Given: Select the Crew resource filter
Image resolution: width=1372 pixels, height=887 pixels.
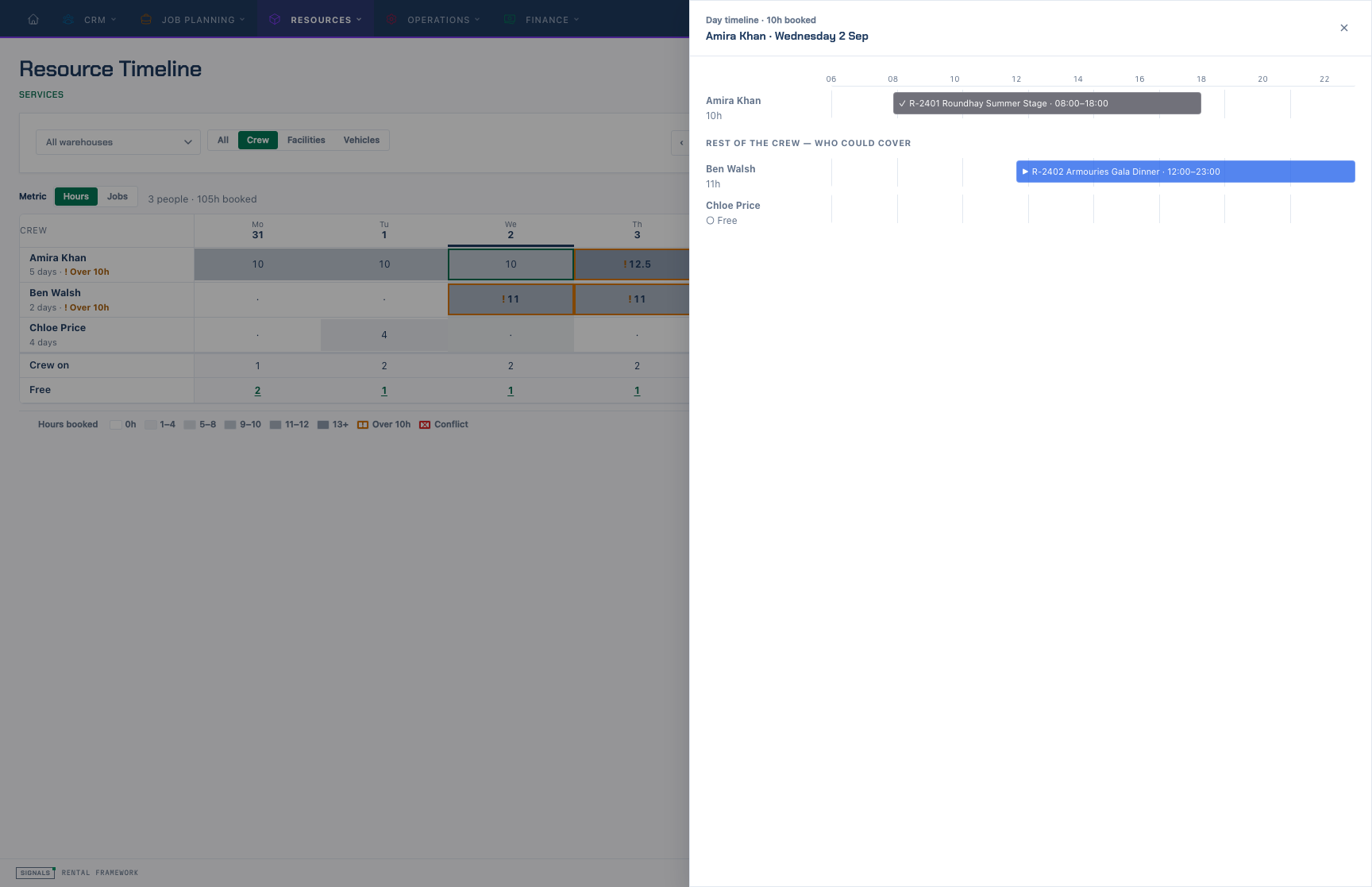Looking at the screenshot, I should coord(258,140).
